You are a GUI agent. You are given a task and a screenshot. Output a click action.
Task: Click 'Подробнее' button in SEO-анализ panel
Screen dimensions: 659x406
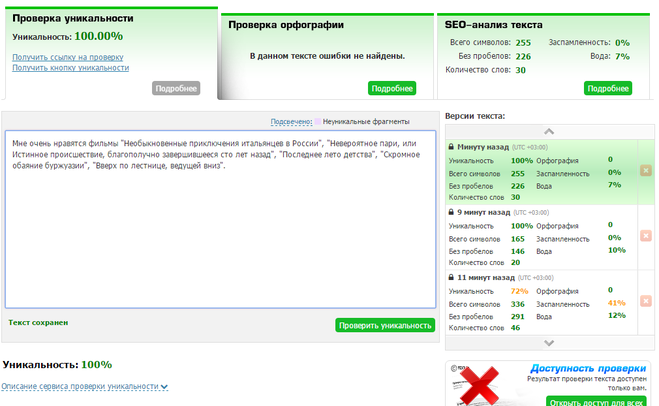pyautogui.click(x=608, y=88)
